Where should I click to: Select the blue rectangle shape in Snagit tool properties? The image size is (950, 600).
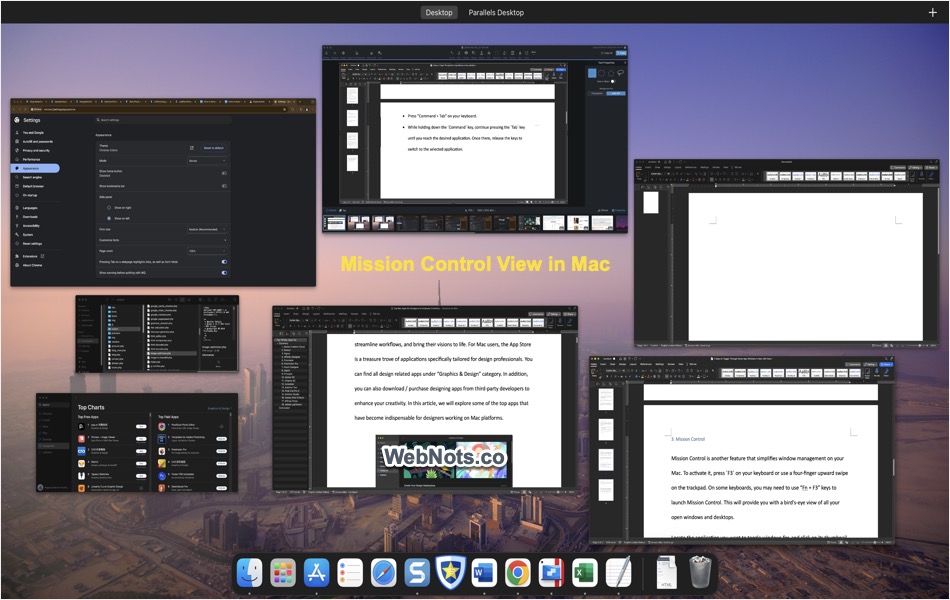pyautogui.click(x=592, y=73)
